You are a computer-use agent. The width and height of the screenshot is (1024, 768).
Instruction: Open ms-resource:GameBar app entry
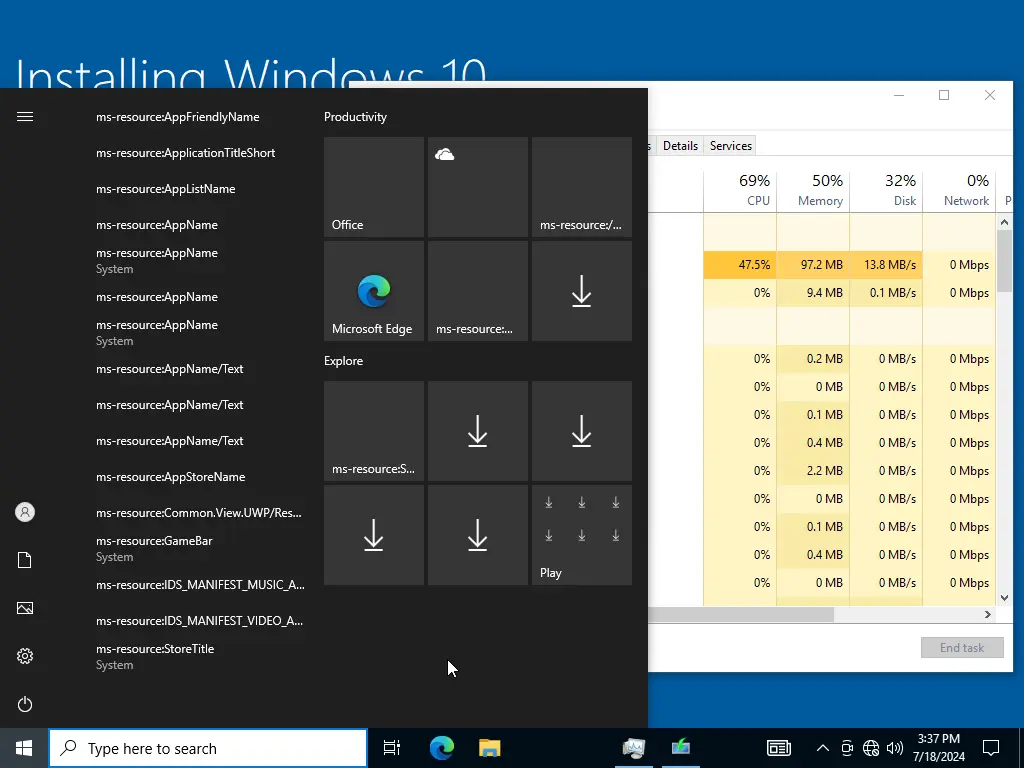(x=154, y=549)
